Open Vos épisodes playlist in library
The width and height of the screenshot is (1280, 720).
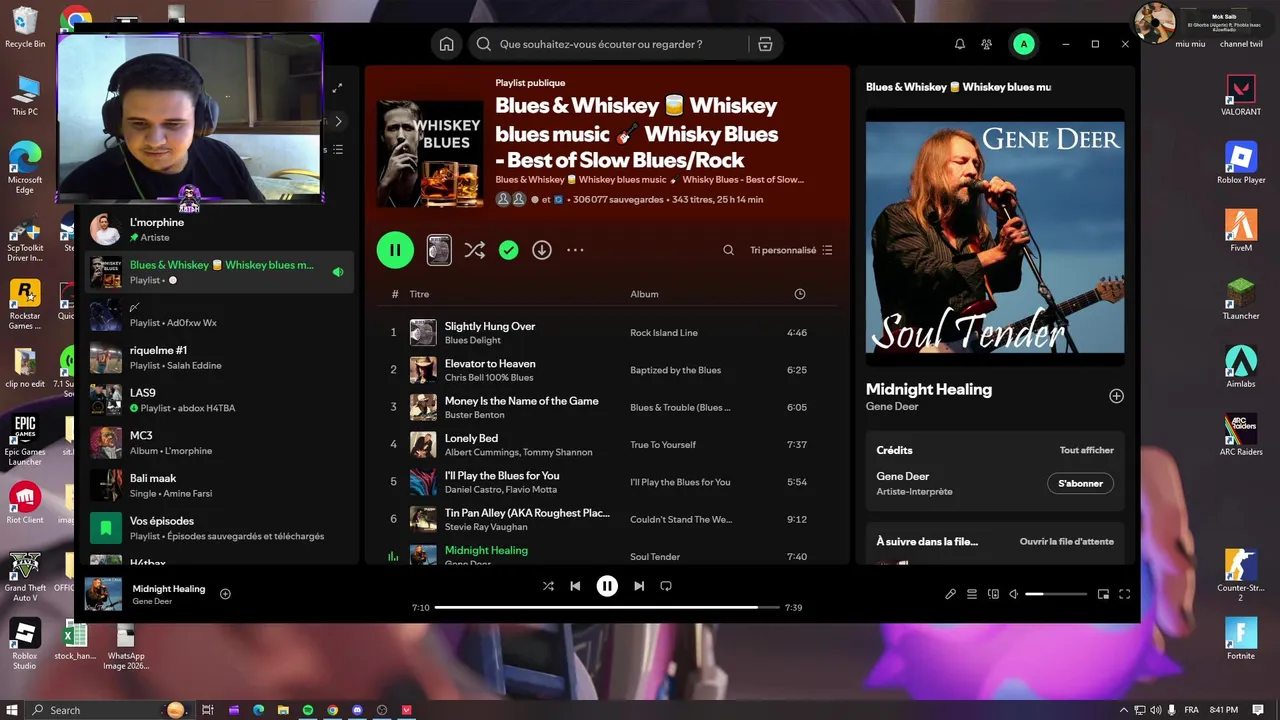click(218, 528)
